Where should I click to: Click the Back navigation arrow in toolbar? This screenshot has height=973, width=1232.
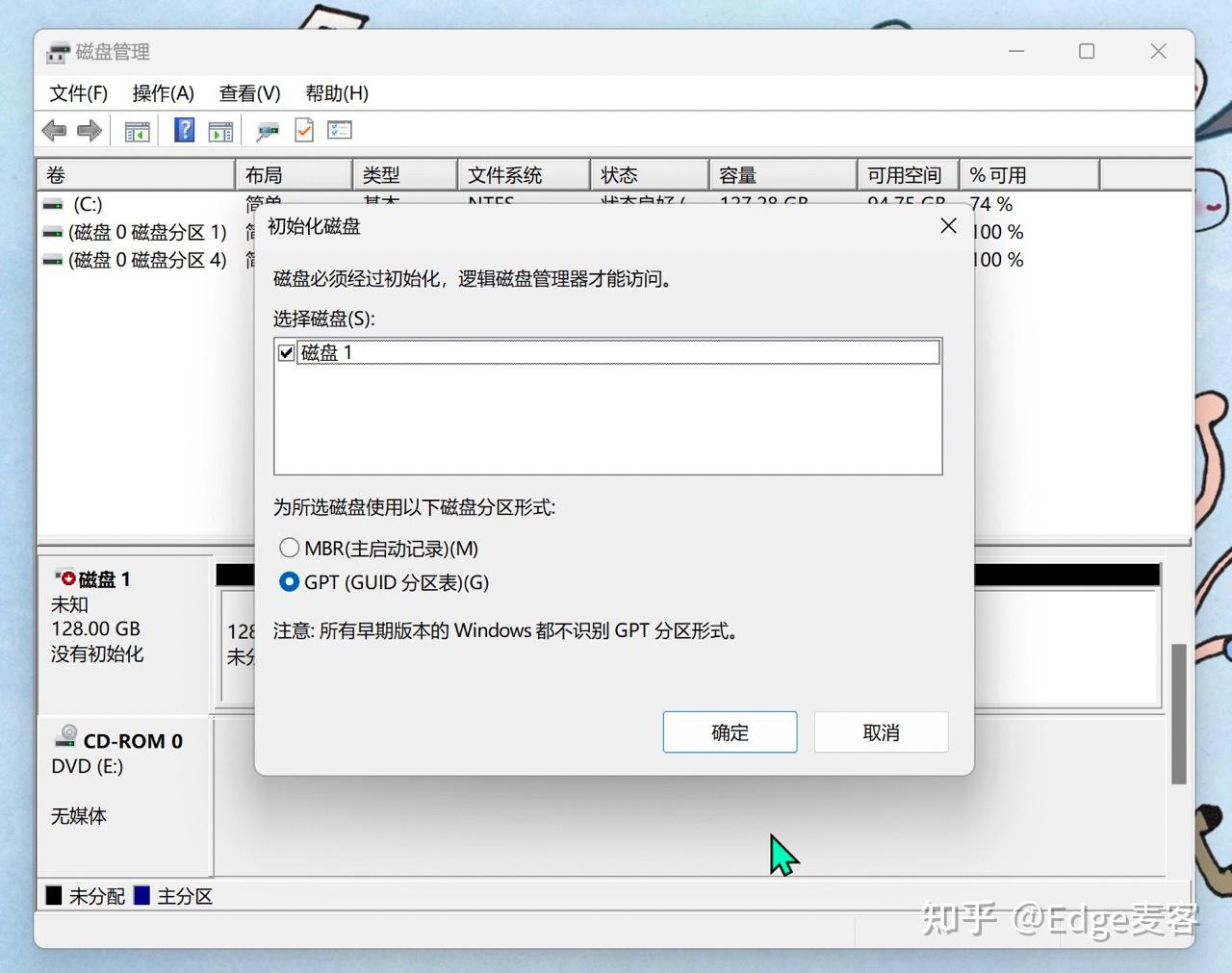point(54,130)
